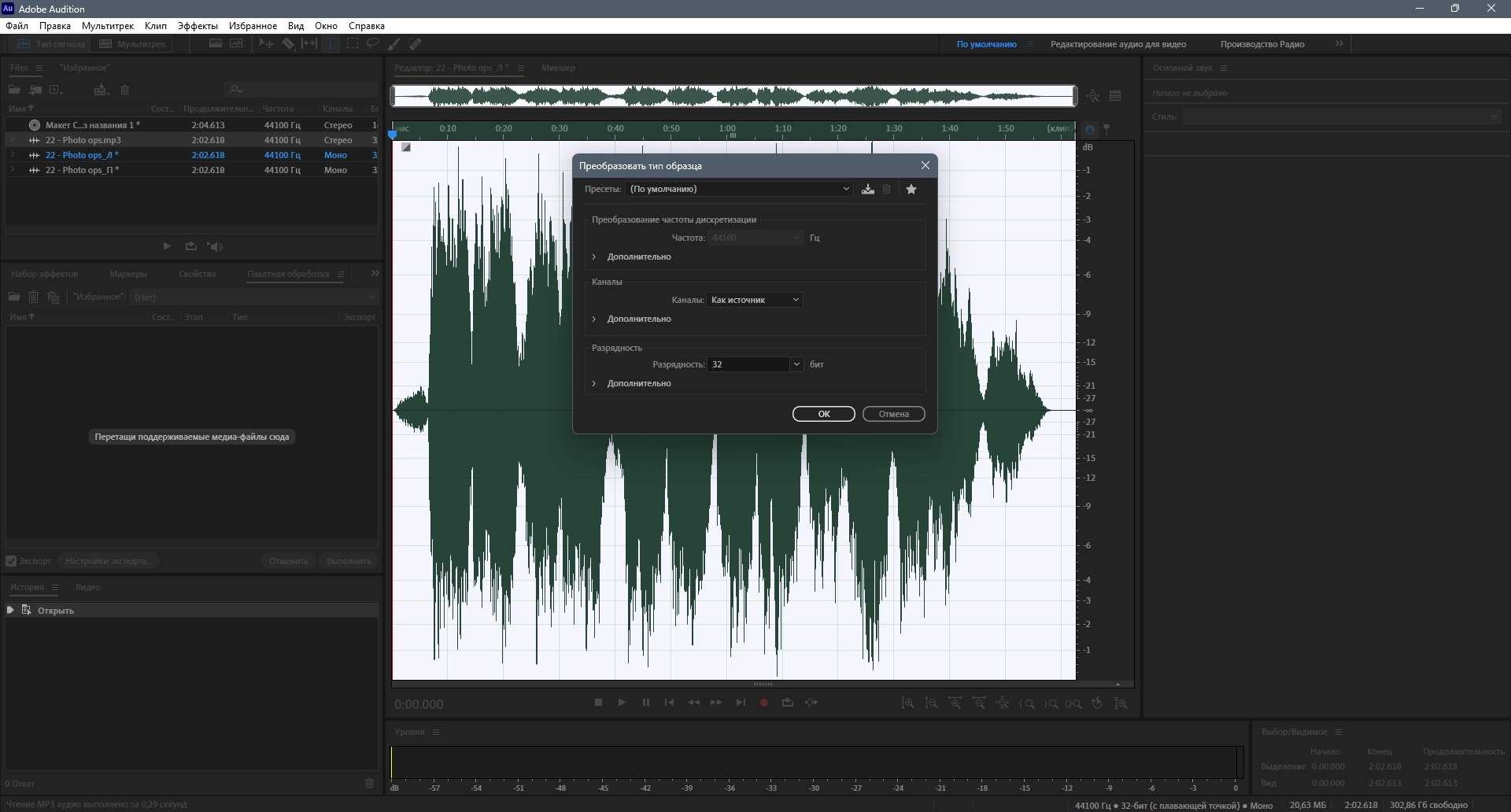Delete preset using dialog trash icon

point(887,189)
